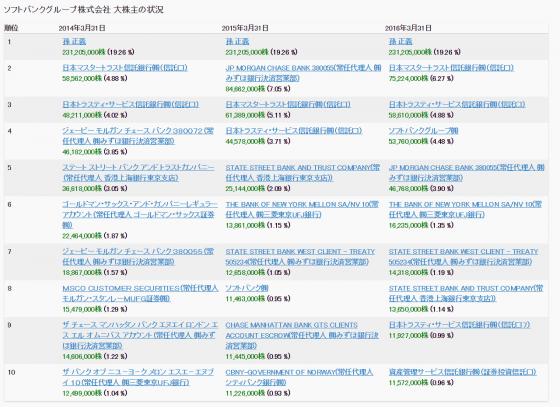Open 資産管理サービス信託銀行 link
560x407 pixels.
click(x=462, y=372)
